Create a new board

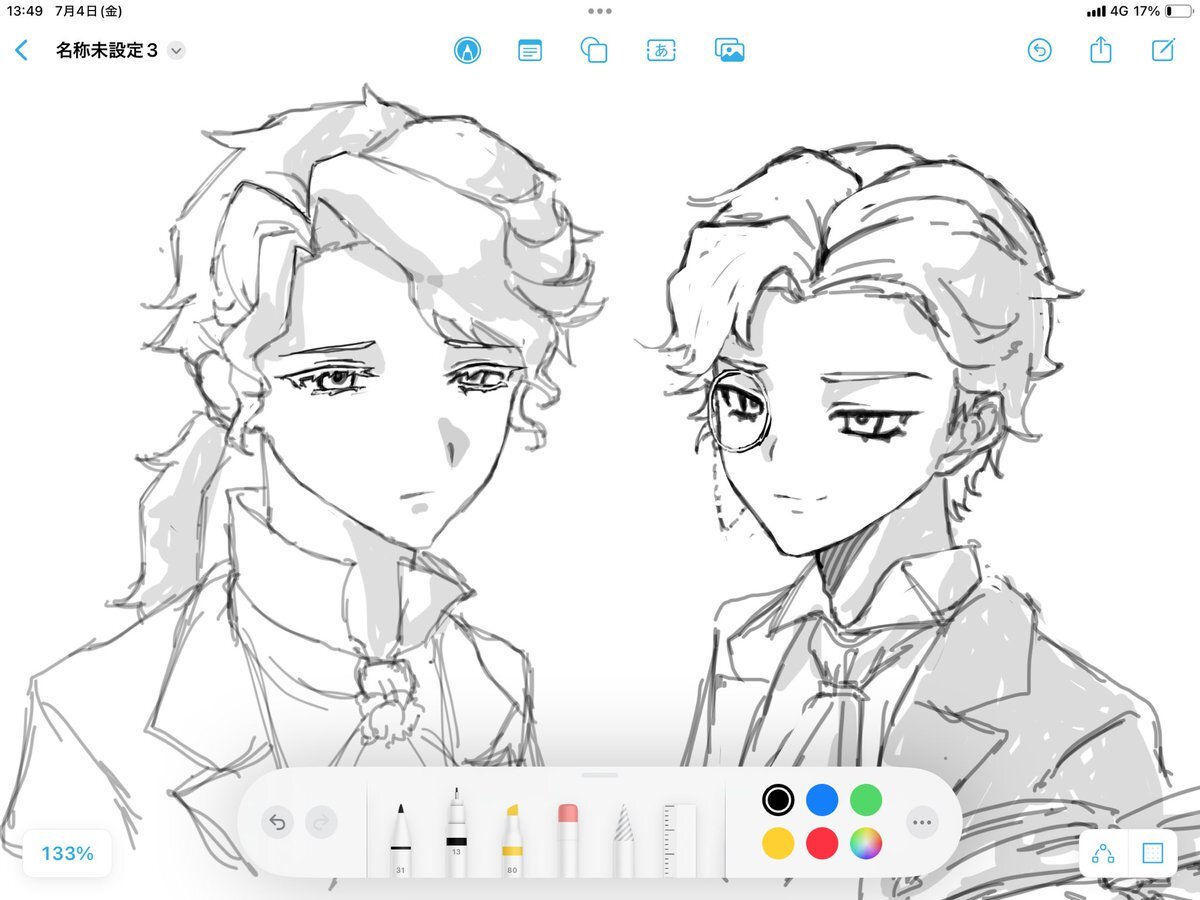(x=1163, y=50)
